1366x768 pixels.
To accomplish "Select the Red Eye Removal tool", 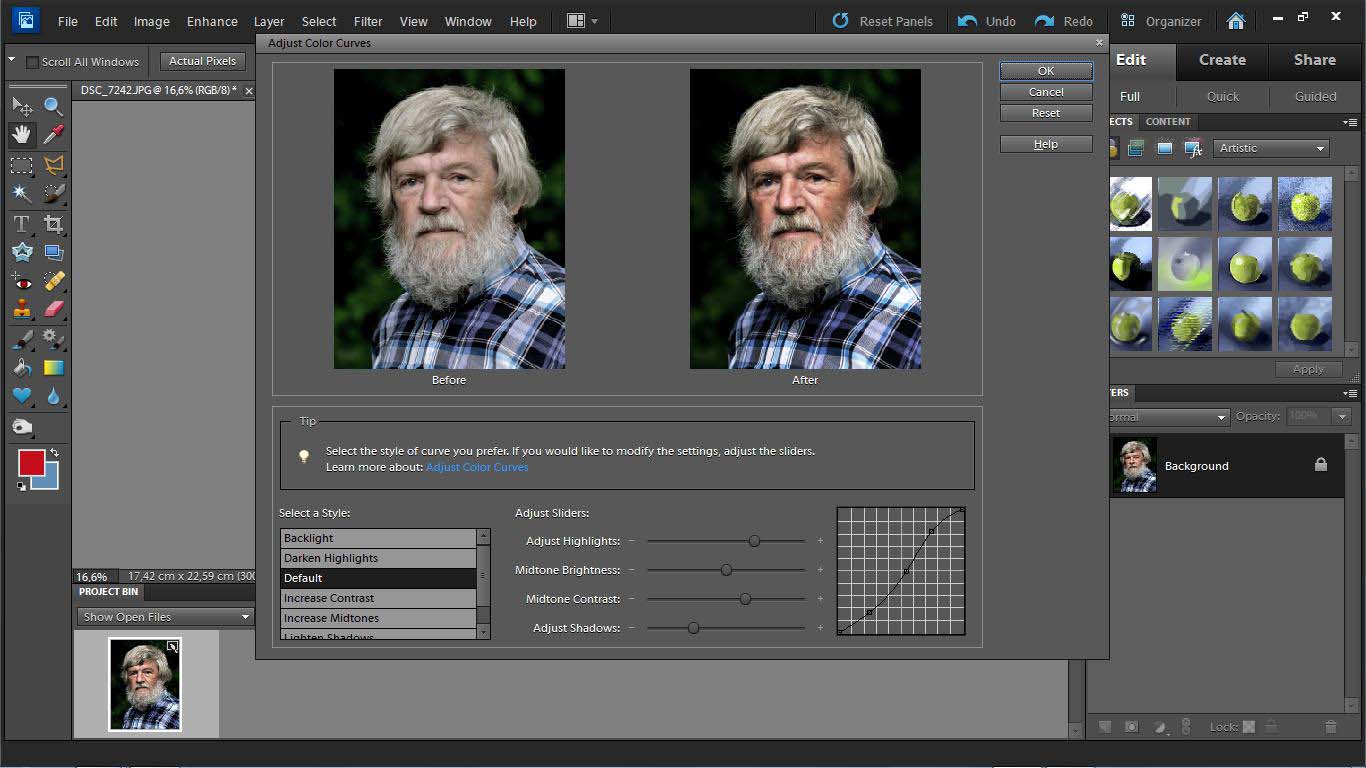I will [x=21, y=281].
